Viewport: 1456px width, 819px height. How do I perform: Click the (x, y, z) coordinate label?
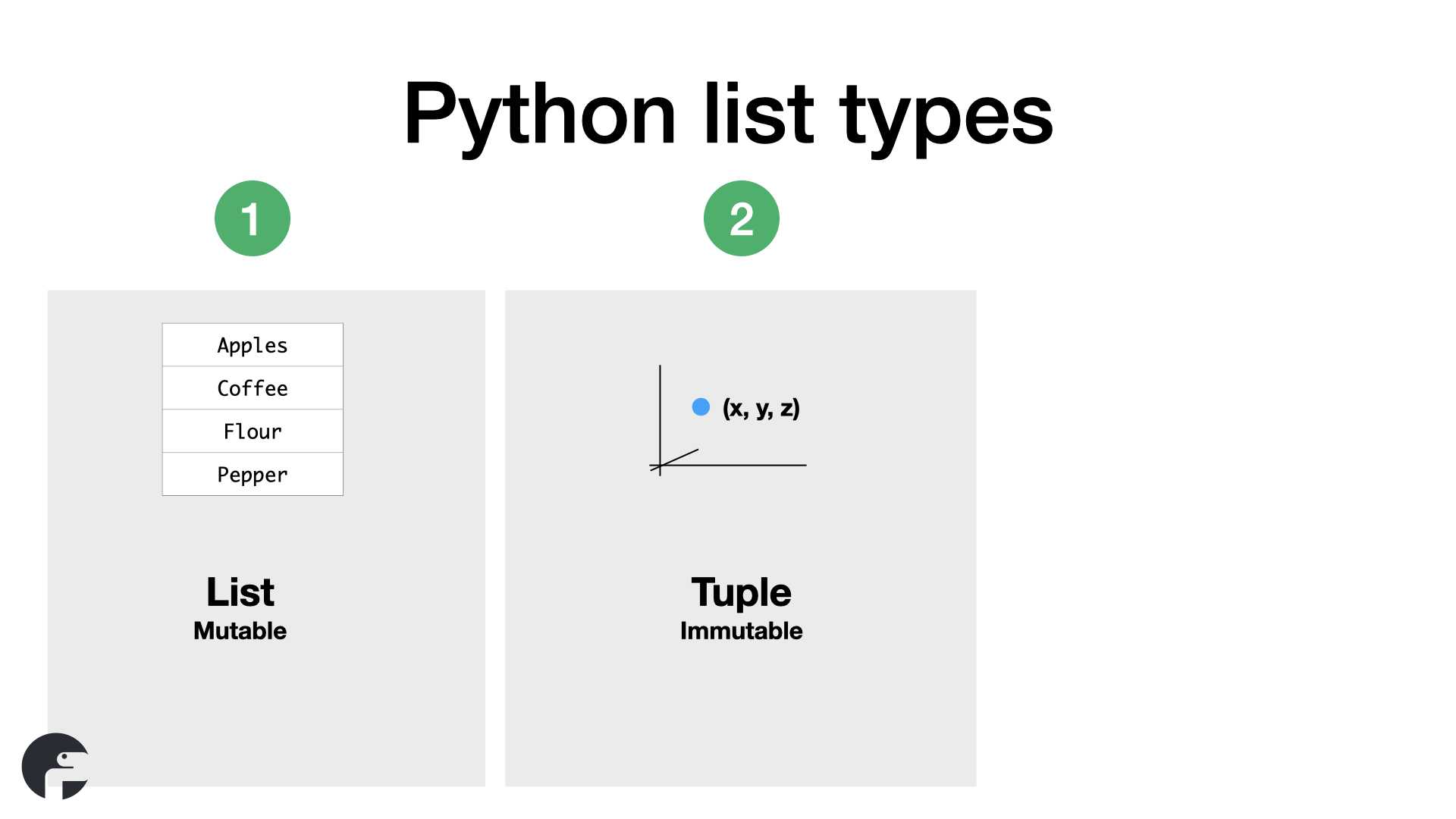(x=761, y=408)
